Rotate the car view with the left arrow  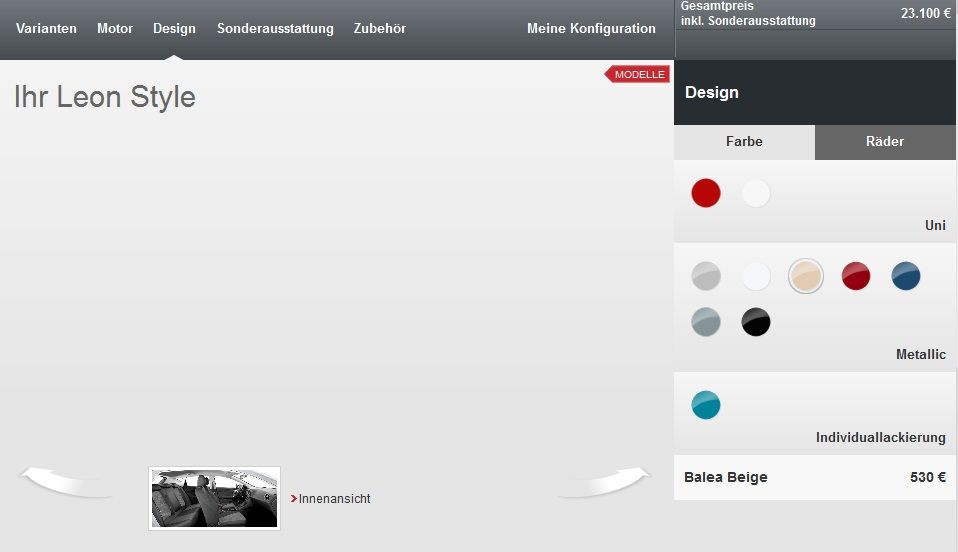[x=66, y=481]
